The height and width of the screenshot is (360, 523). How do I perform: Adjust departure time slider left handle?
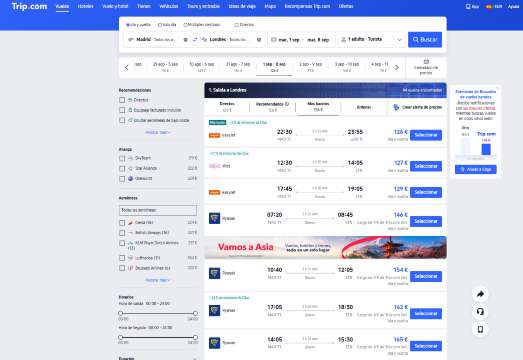coord(120,313)
